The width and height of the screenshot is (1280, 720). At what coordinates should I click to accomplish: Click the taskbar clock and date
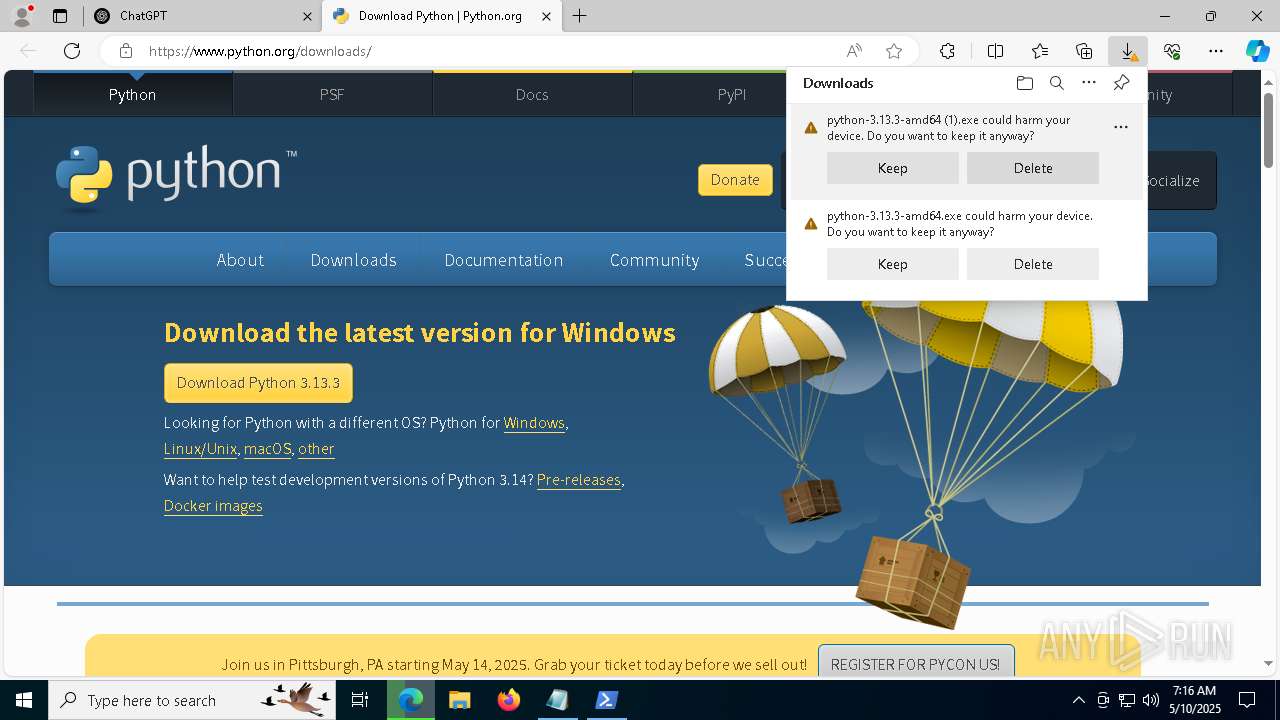pyautogui.click(x=1196, y=700)
